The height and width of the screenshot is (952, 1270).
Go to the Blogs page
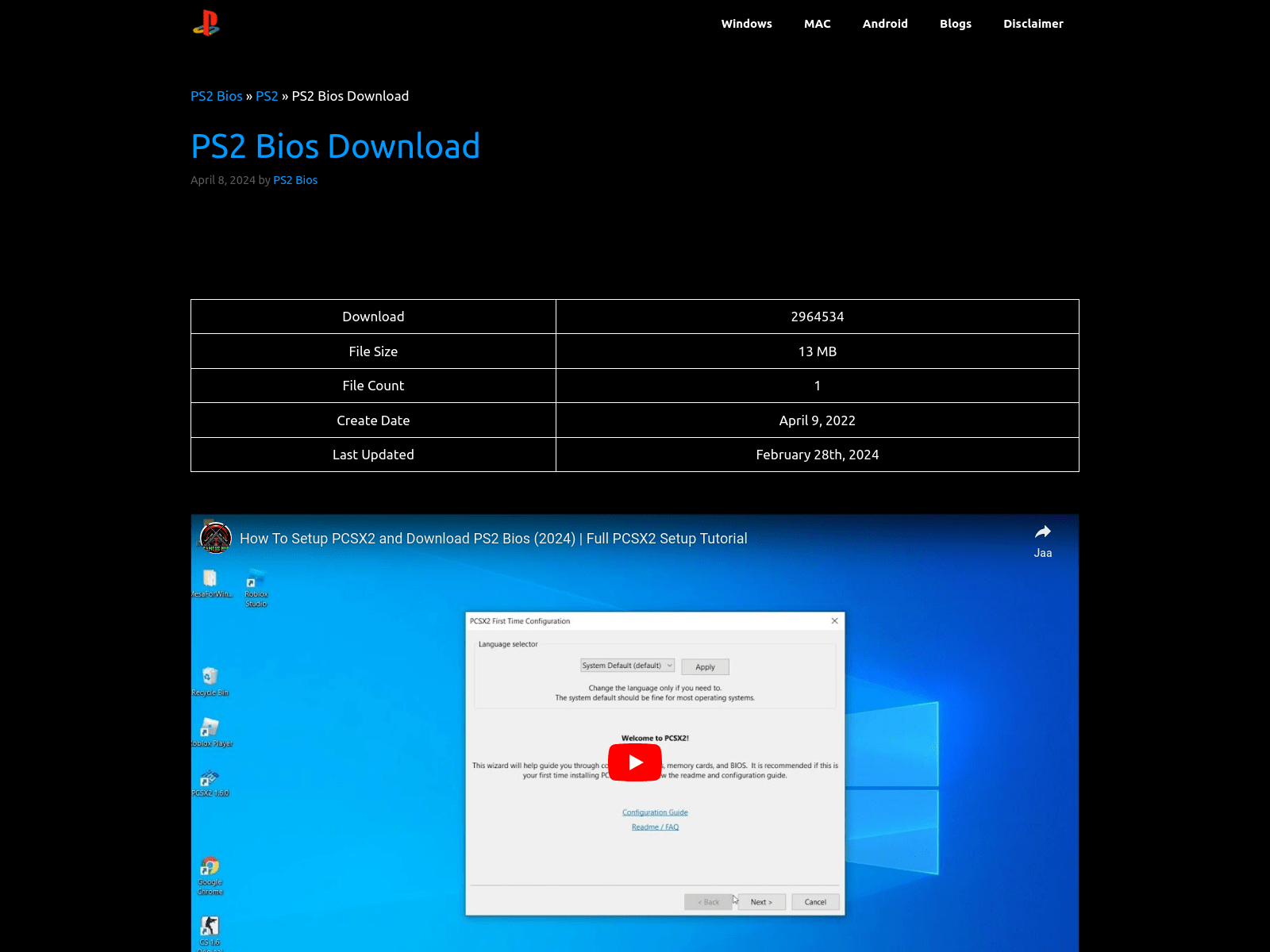[x=956, y=24]
